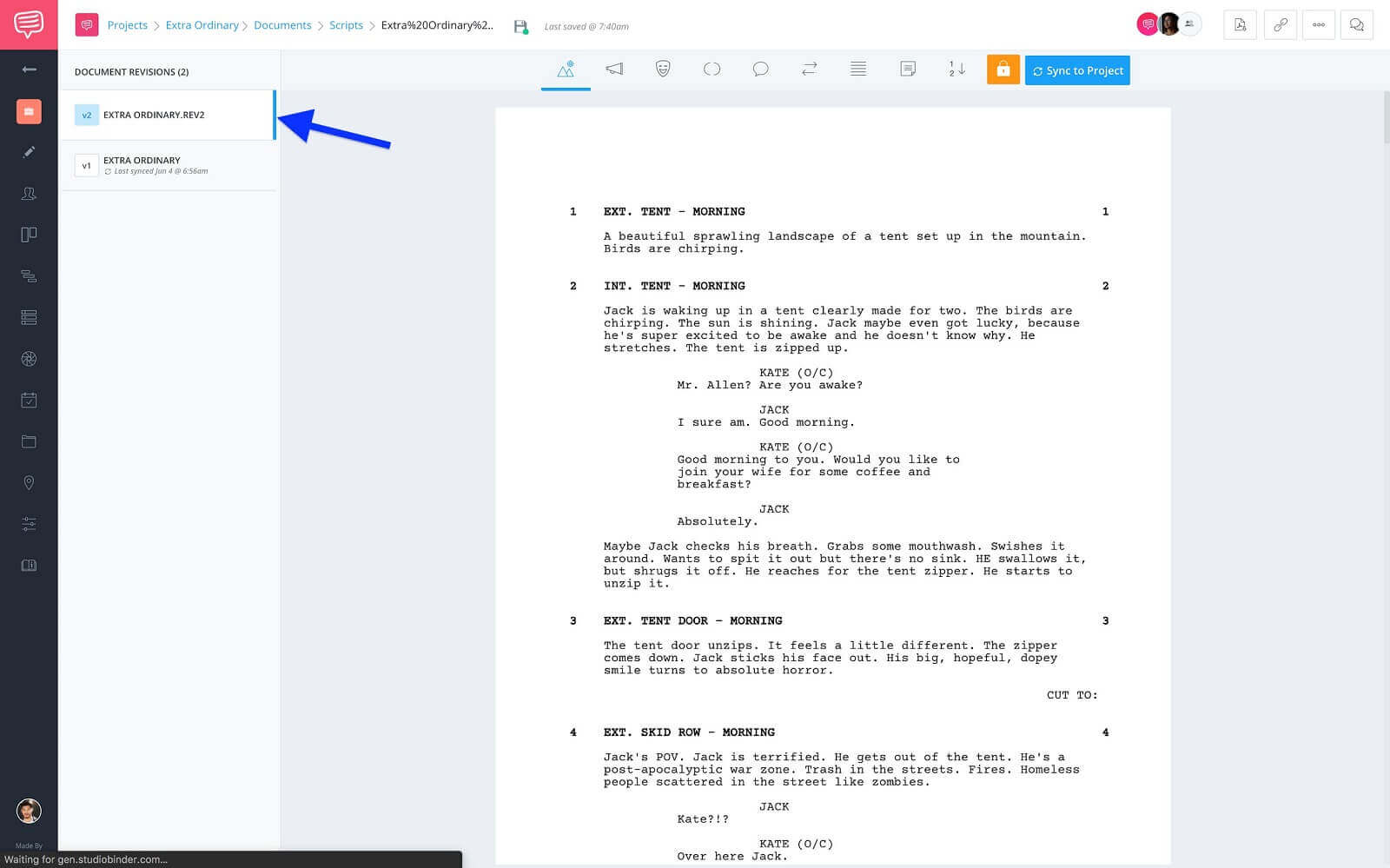Expand the Scripts breadcrumb item

coord(346,25)
